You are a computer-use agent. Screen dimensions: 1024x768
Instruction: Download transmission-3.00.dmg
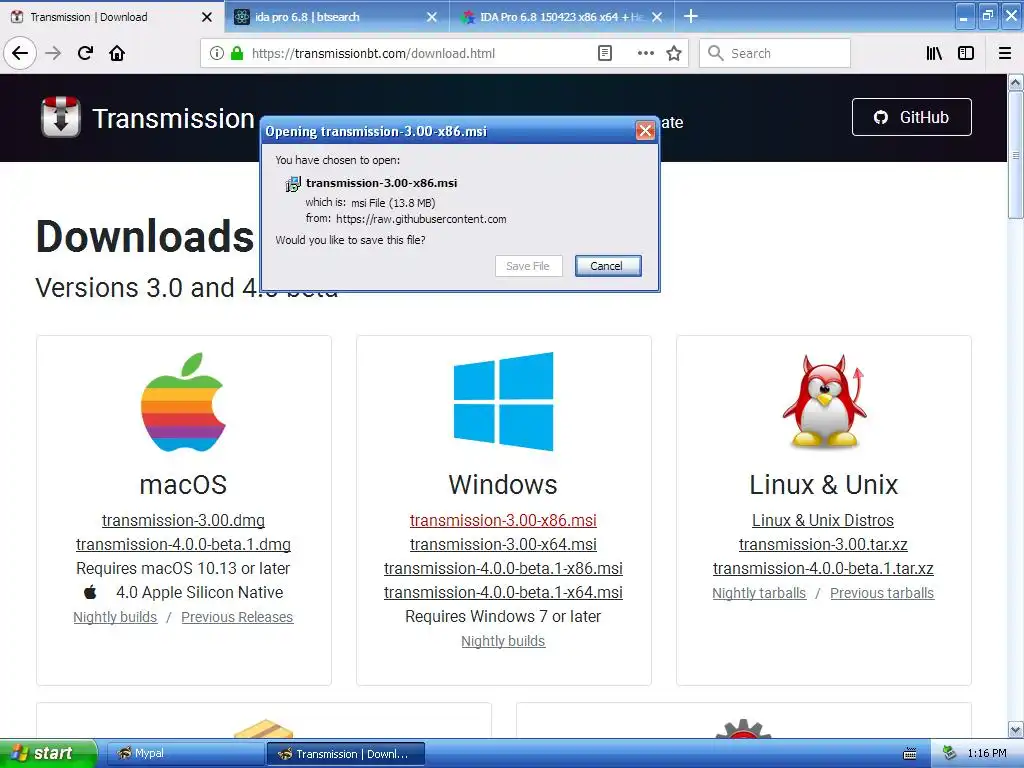click(x=184, y=520)
